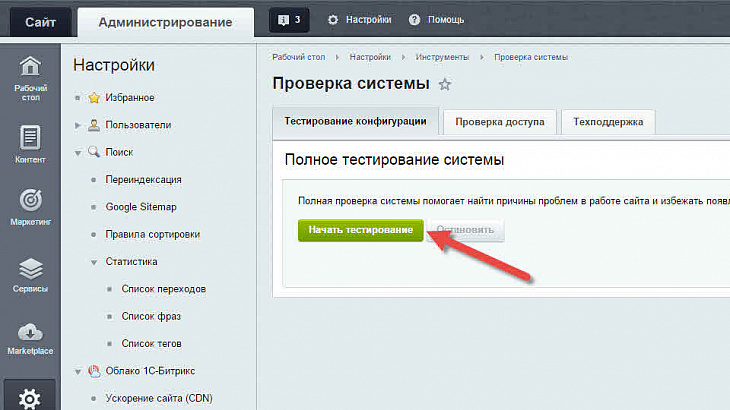The image size is (730, 410).
Task: Click the magnifier icon next to Поиск
Action: [x=94, y=152]
